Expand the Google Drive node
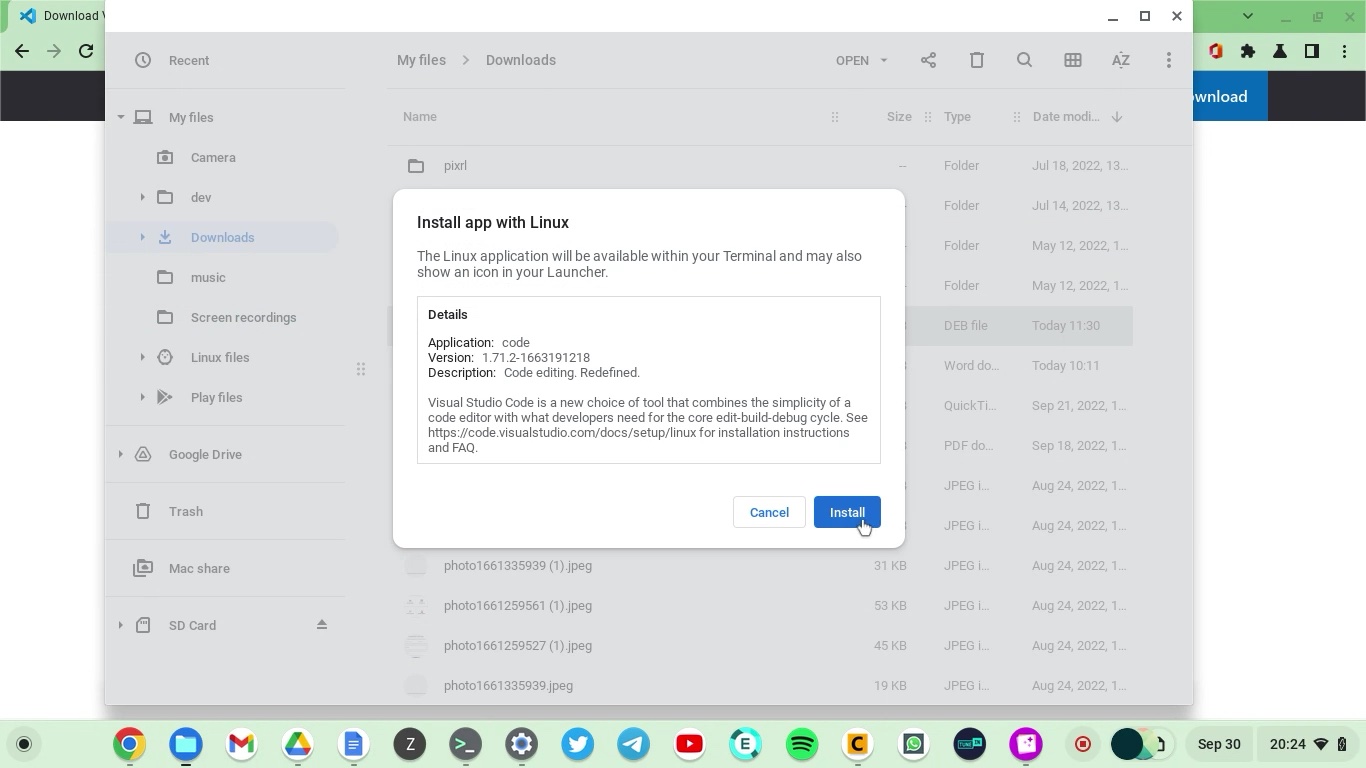Screen dimensions: 1366x768 121,454
